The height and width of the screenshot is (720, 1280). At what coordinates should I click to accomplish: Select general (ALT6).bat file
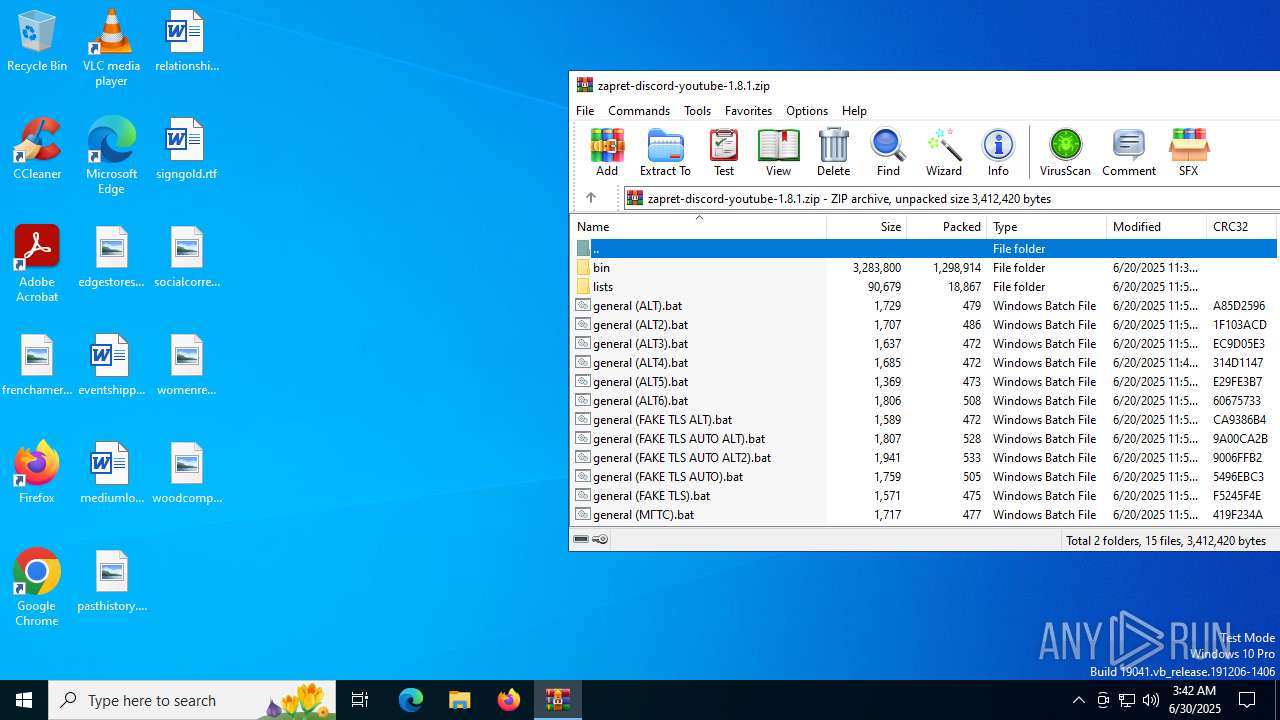coord(924,401)
